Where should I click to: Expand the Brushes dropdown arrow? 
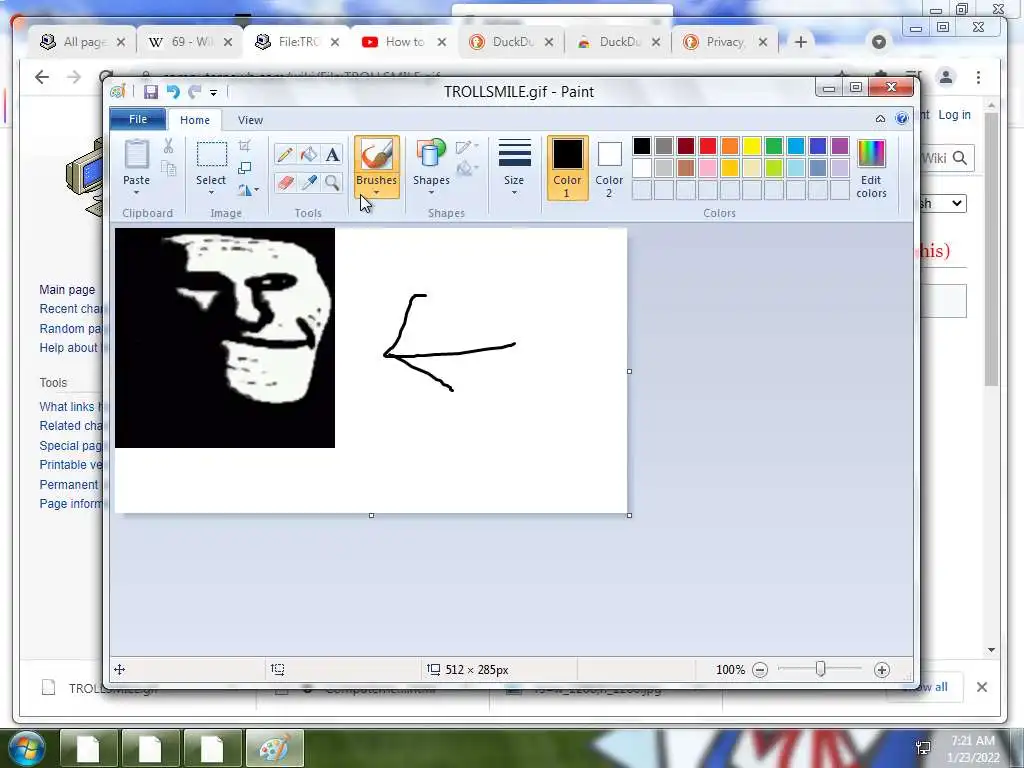point(377,193)
